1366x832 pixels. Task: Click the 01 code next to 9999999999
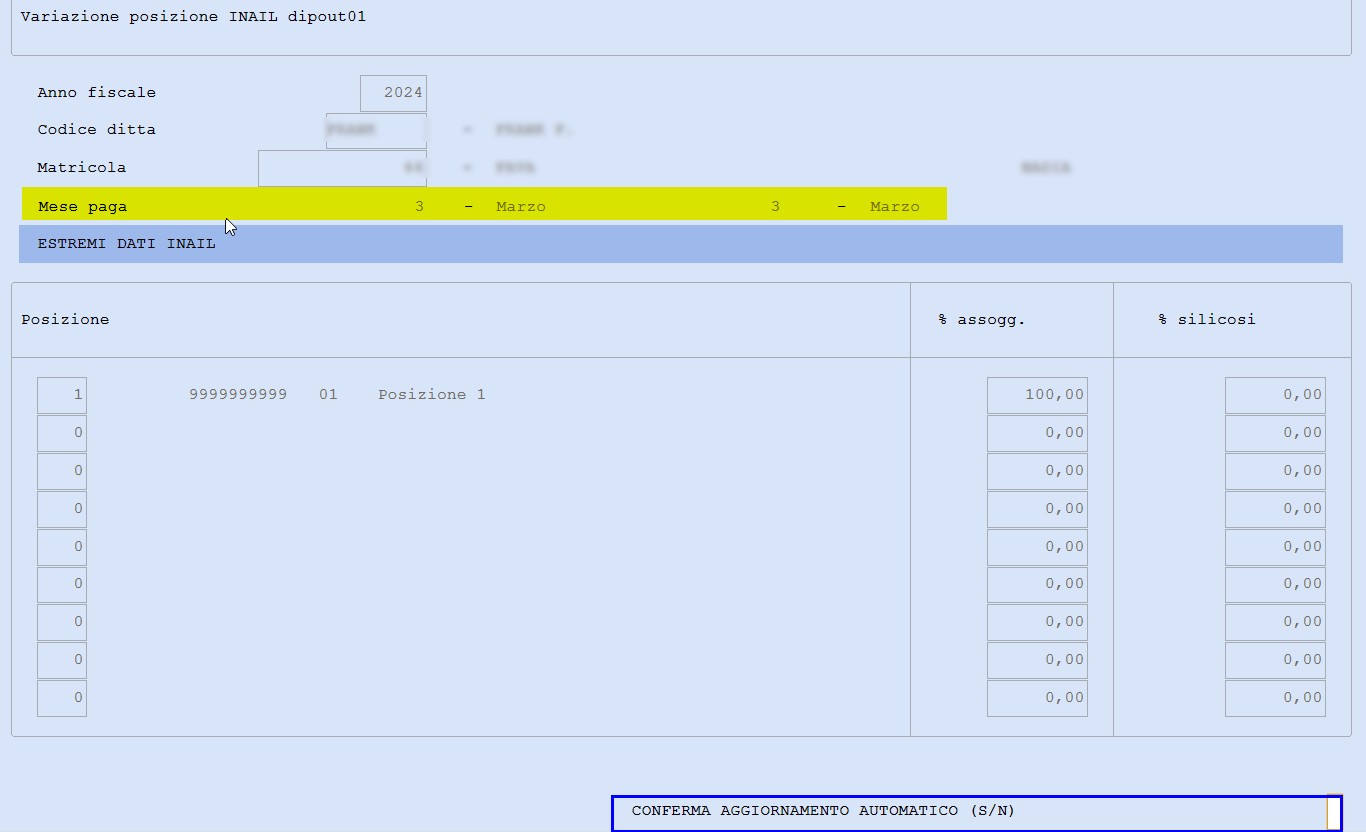[x=328, y=395]
